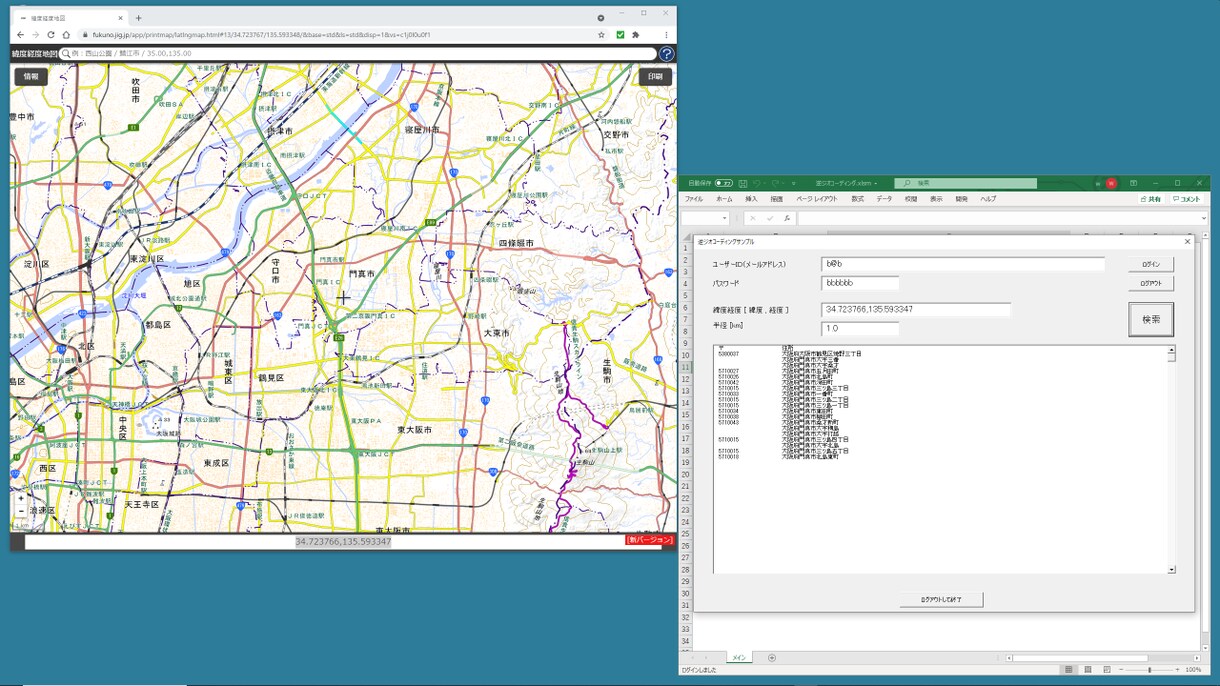Click the map's 情報 button

coord(31,77)
